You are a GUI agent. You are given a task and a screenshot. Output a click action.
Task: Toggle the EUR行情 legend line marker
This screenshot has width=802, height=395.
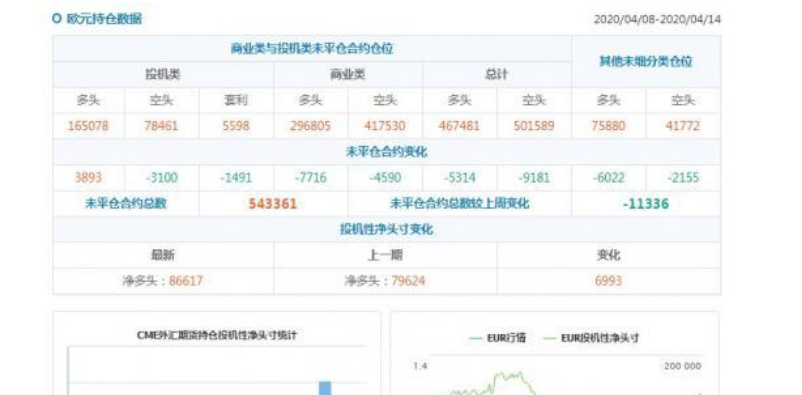476,338
